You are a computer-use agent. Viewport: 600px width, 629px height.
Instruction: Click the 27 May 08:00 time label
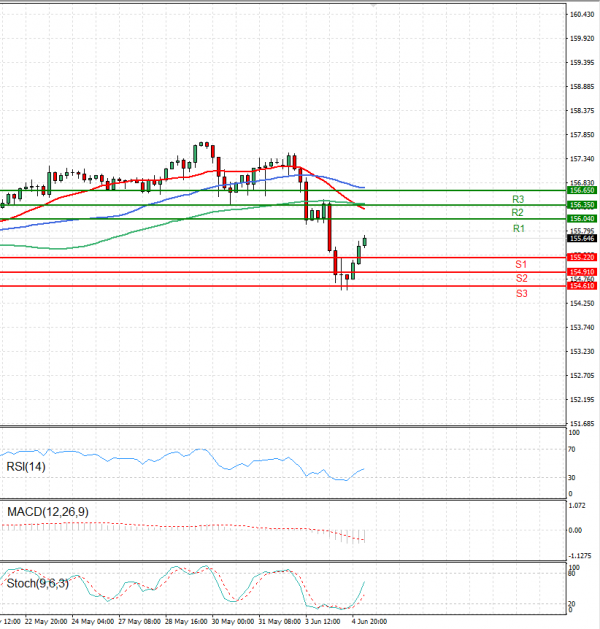[x=140, y=621]
